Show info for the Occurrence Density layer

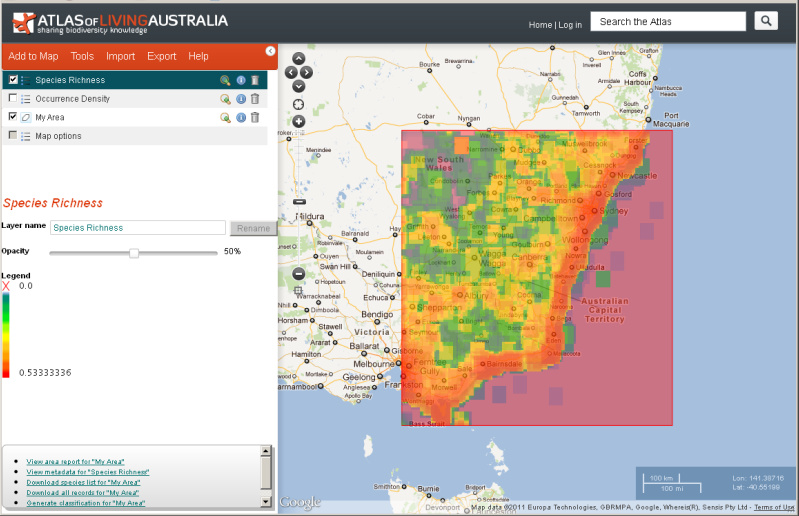(241, 99)
